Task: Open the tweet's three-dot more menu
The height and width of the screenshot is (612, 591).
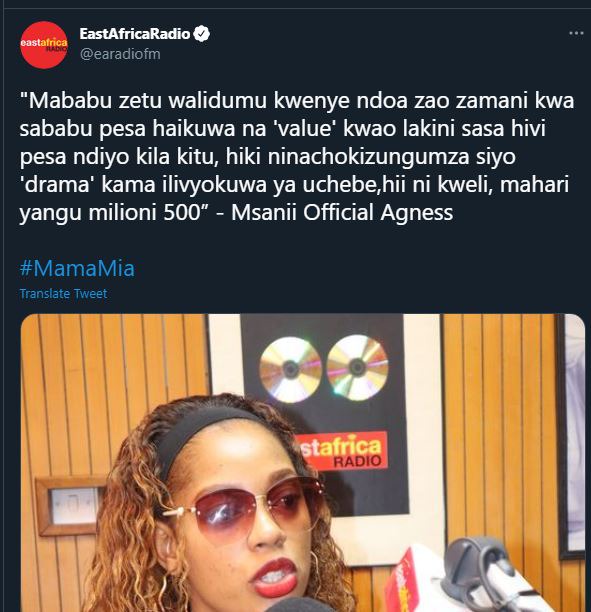Action: point(576,34)
